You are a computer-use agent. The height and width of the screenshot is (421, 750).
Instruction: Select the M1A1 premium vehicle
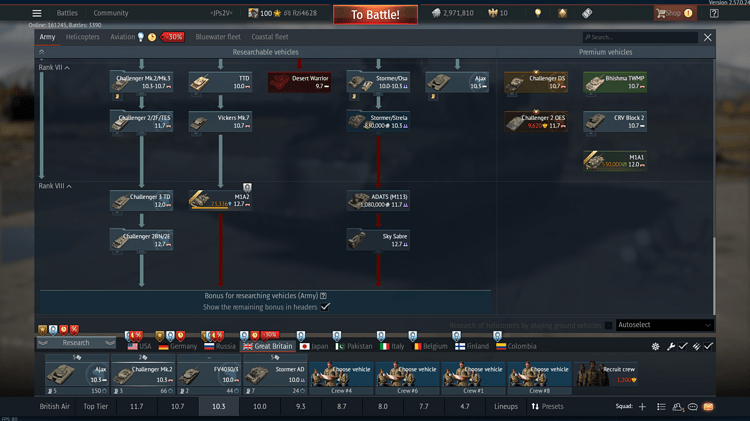coord(615,161)
